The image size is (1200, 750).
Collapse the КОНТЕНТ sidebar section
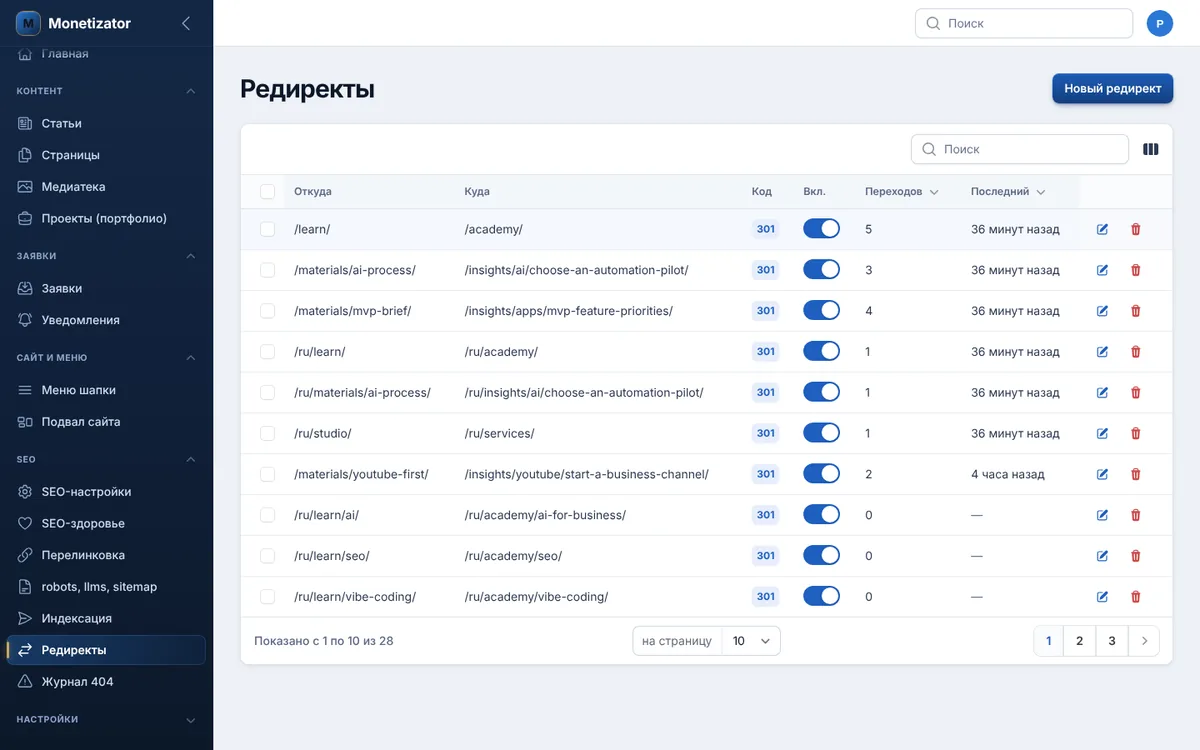(190, 91)
